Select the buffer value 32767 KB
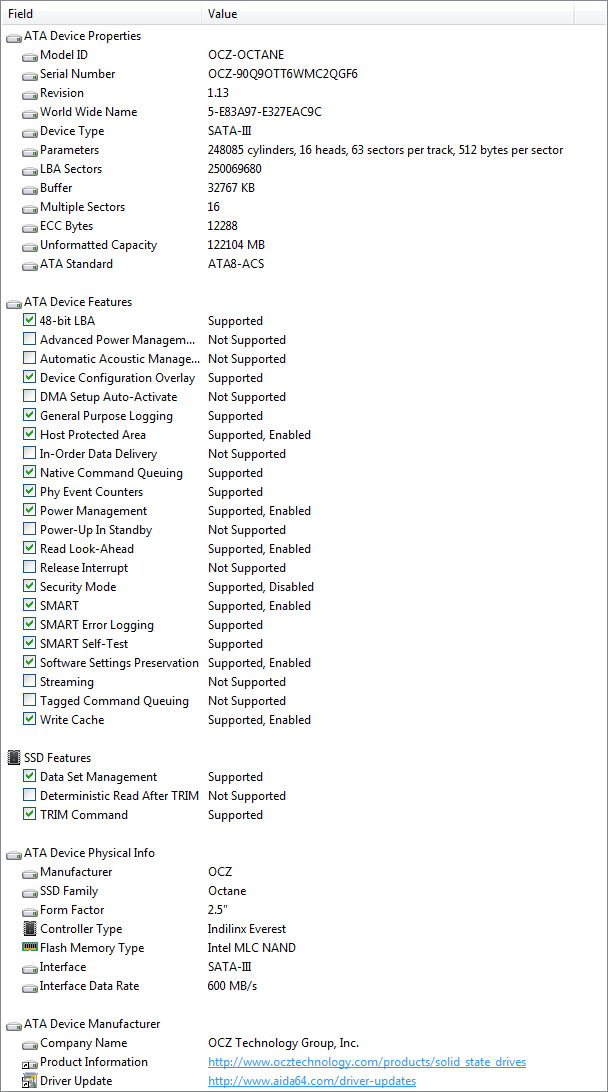The height and width of the screenshot is (1092, 608). point(233,188)
